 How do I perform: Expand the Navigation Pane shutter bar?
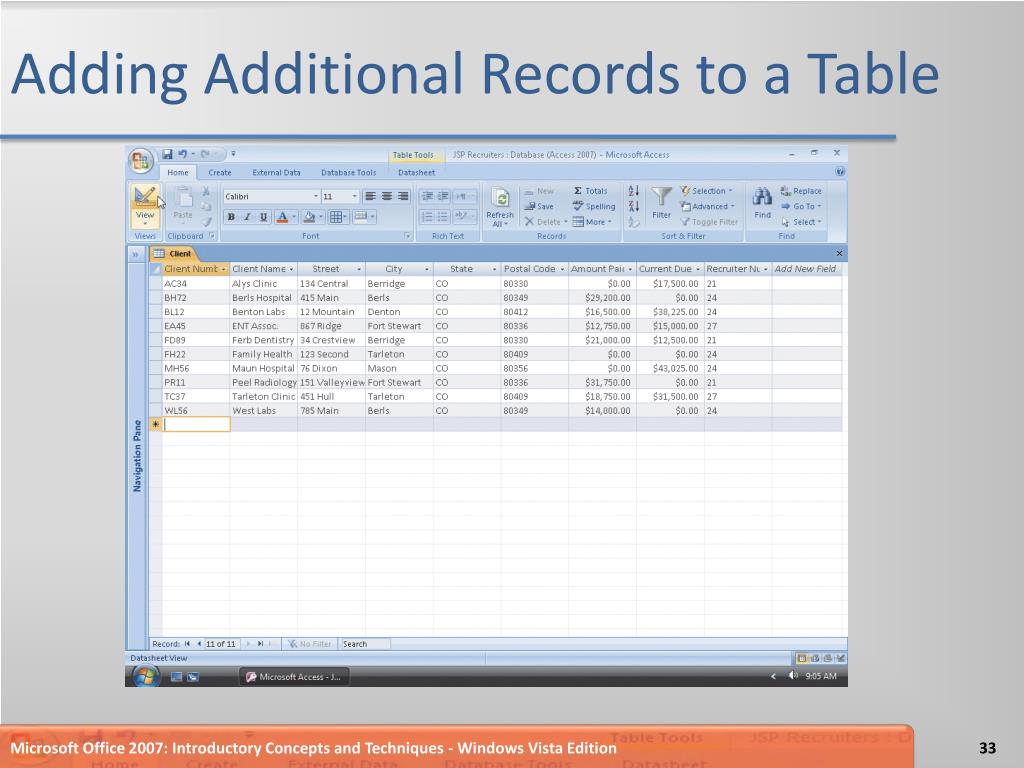[x=135, y=254]
